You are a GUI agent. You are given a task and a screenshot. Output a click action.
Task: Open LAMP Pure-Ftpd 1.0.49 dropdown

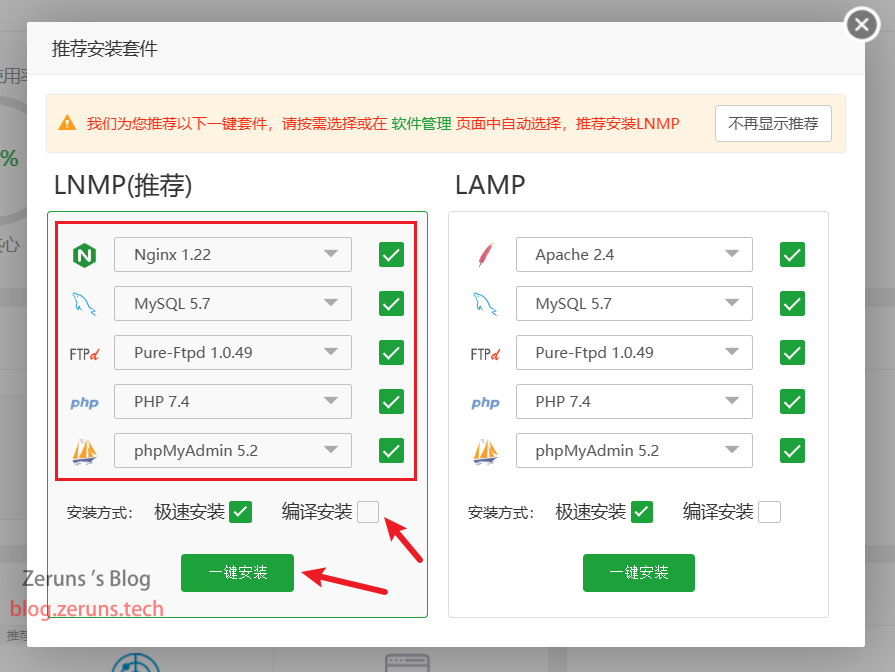point(634,353)
